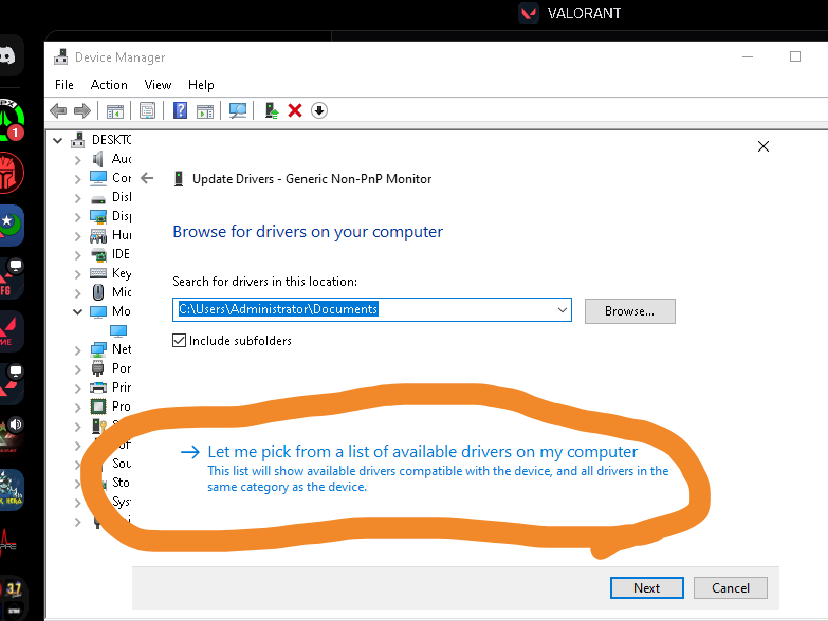Image resolution: width=828 pixels, height=621 pixels.
Task: Select the Audio inputs speaker icon
Action: [98, 159]
